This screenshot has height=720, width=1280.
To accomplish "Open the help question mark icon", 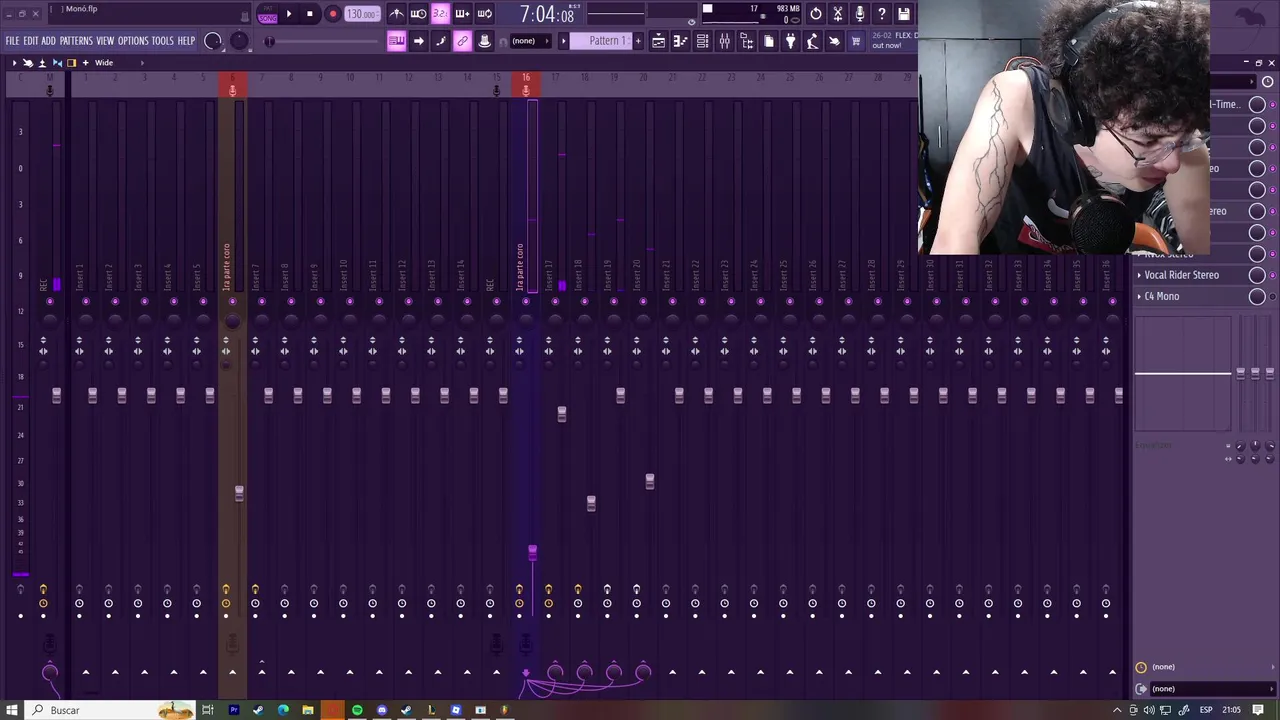I will point(882,14).
